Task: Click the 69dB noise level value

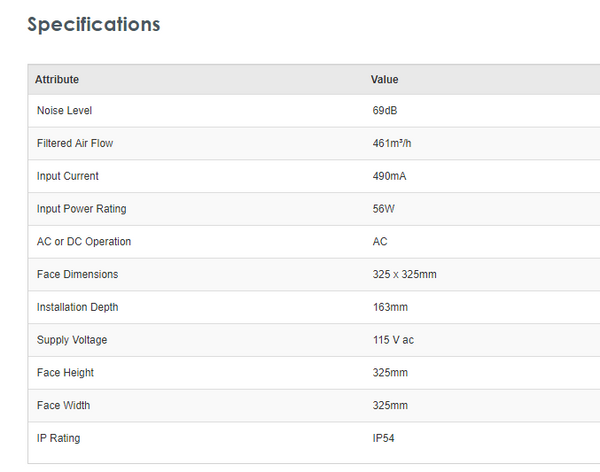Action: (386, 110)
